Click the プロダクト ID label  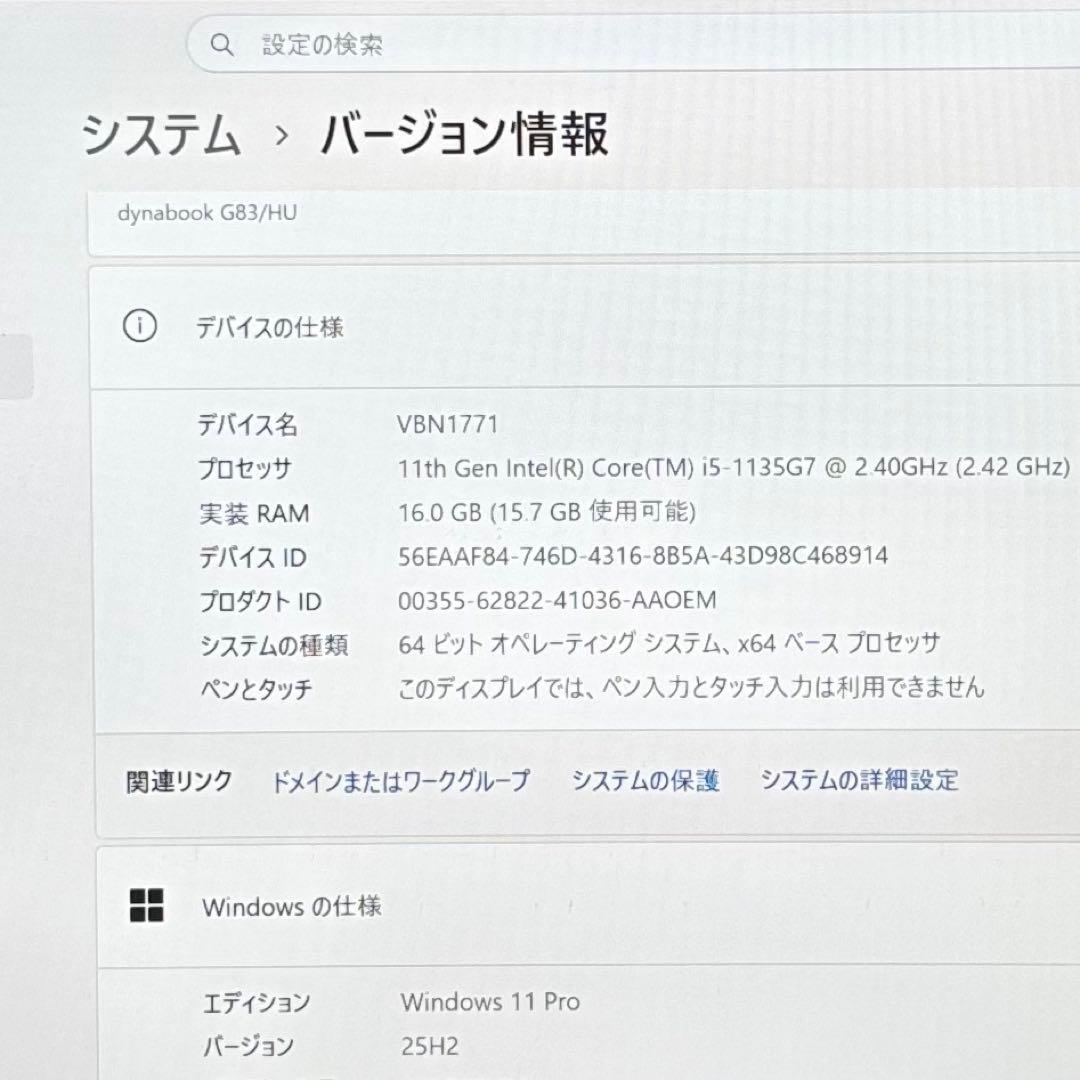click(x=260, y=601)
